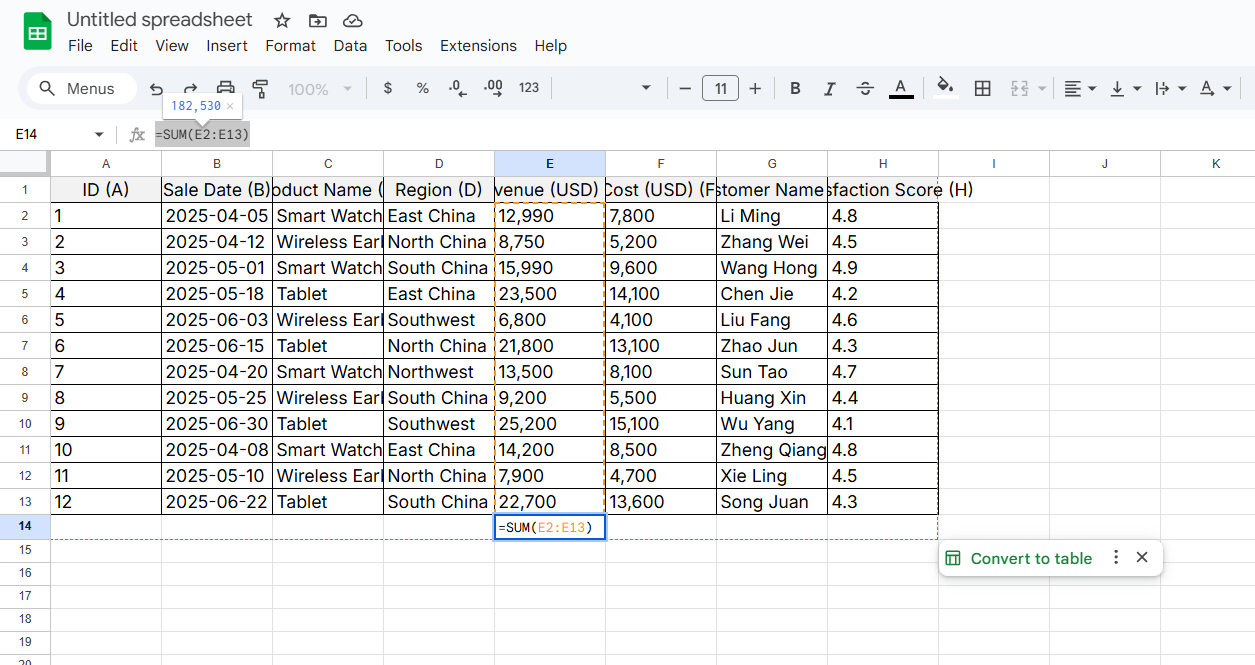The height and width of the screenshot is (665, 1255).
Task: Open the Format menu
Action: pos(290,46)
